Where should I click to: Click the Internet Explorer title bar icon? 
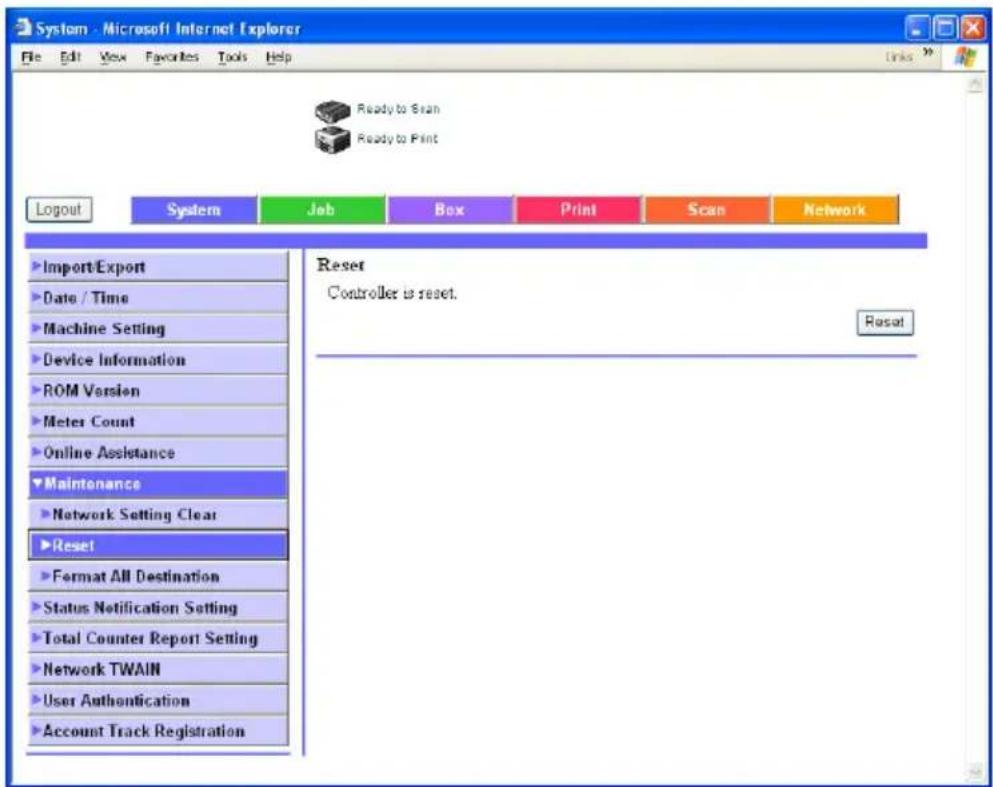(24, 28)
